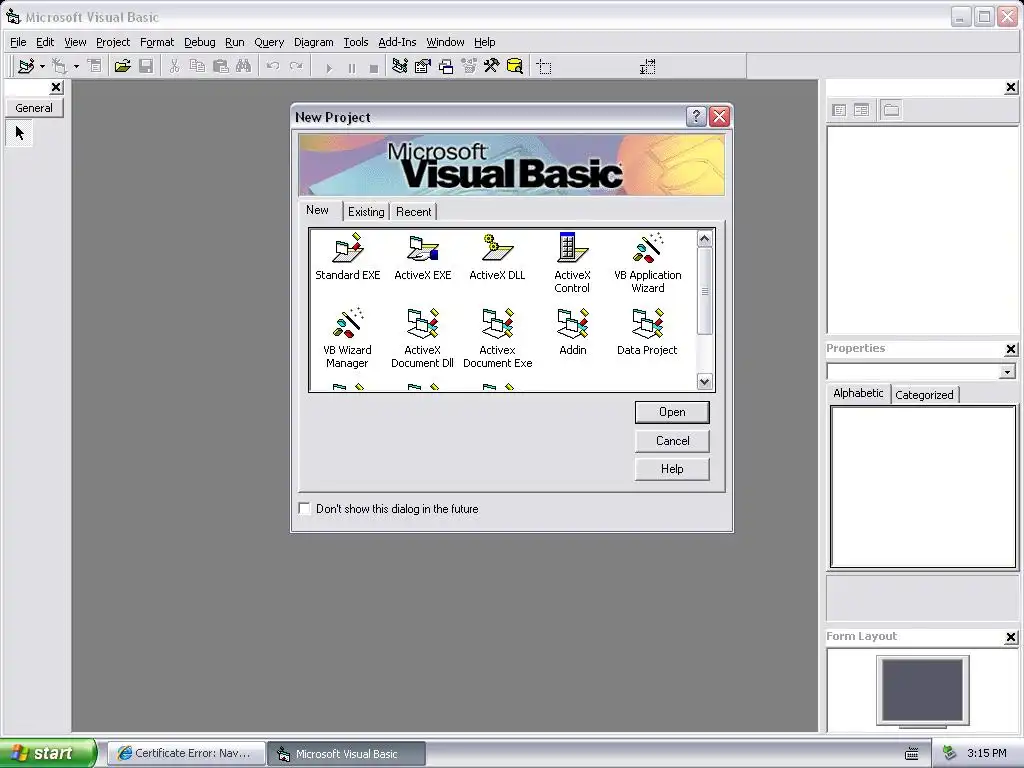This screenshot has height=768, width=1024.
Task: Close the toolbox panel
Action: point(56,87)
